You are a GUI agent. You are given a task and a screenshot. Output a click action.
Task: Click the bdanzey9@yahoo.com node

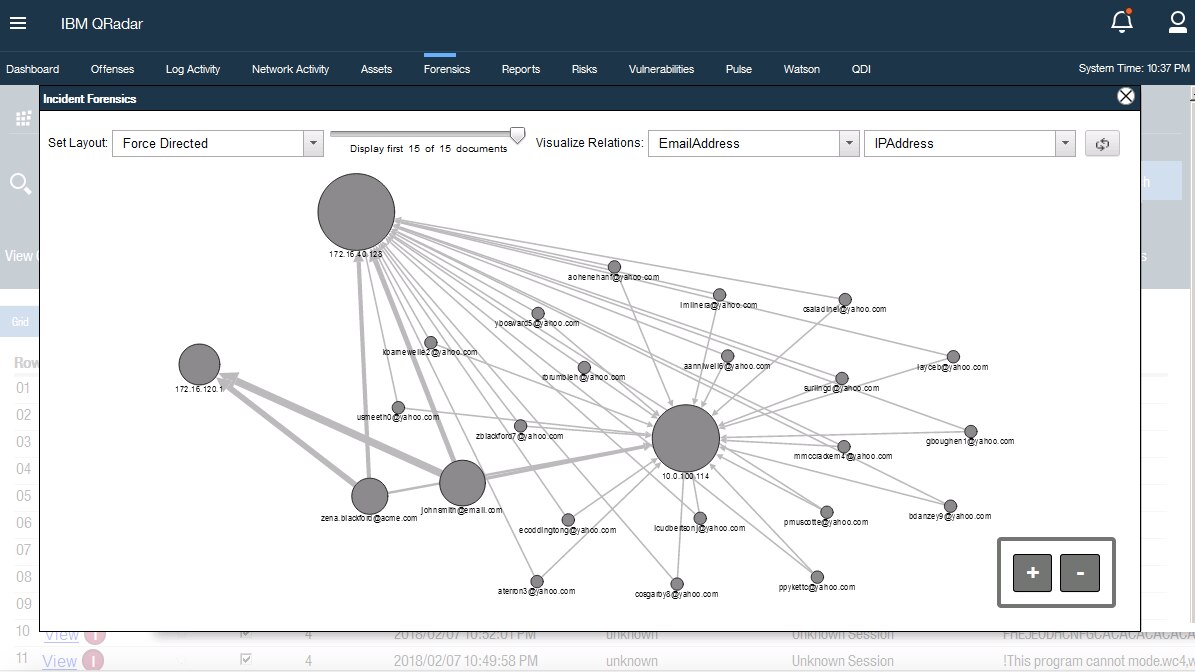point(950,506)
